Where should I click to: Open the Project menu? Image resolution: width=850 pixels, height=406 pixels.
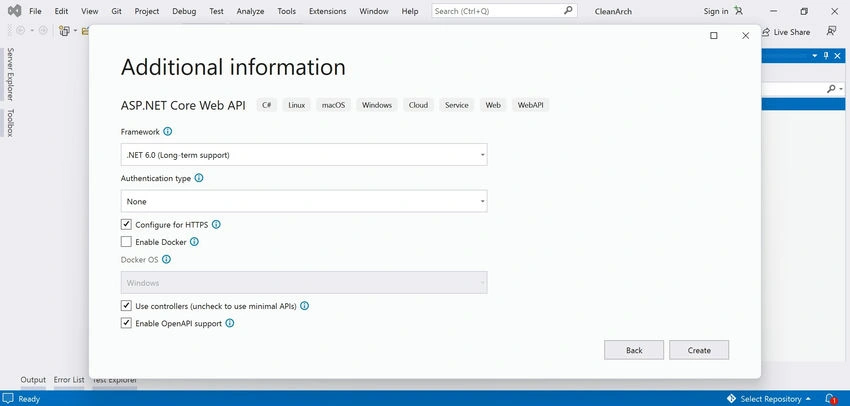point(147,11)
